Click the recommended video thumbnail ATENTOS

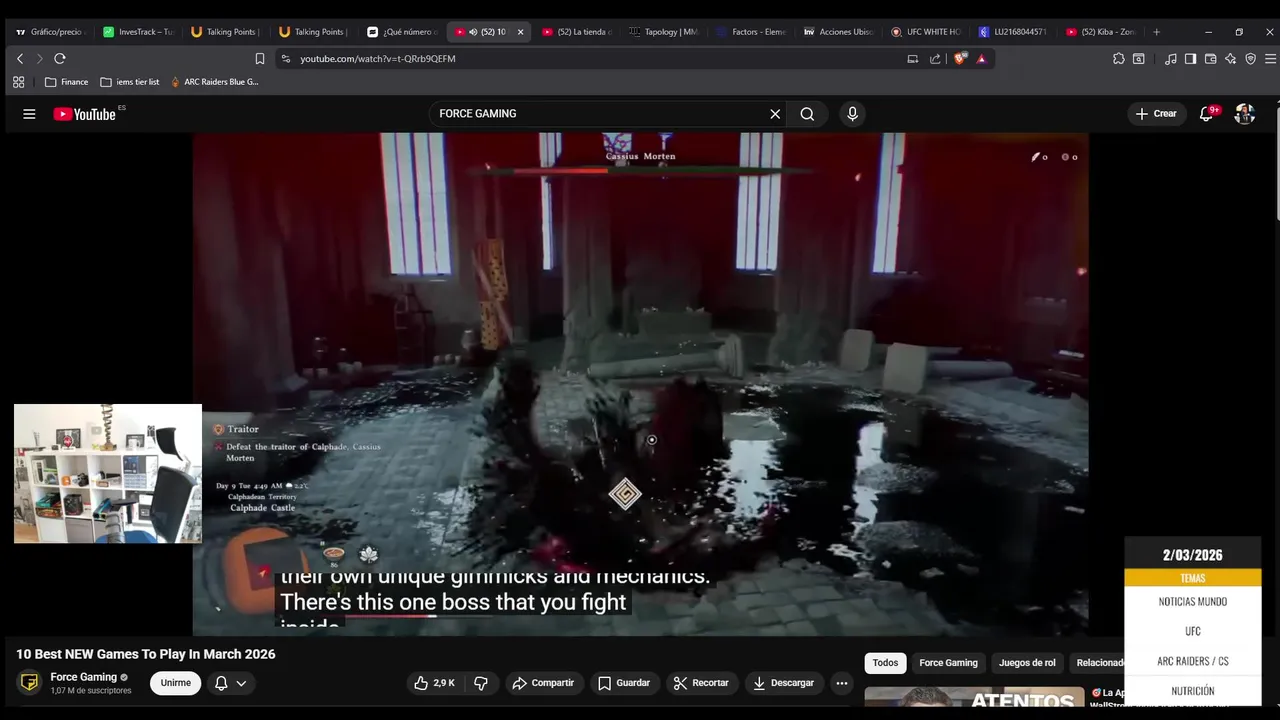pos(975,698)
